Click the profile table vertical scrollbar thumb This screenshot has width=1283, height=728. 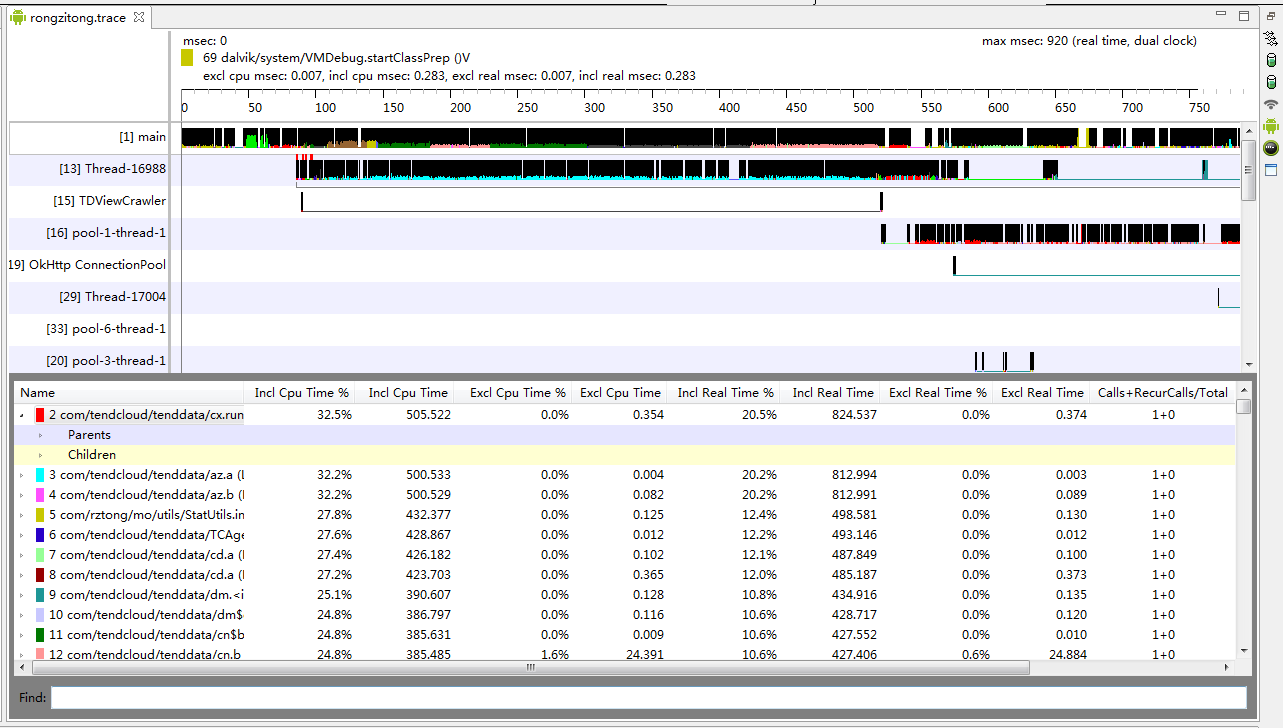tap(1243, 406)
